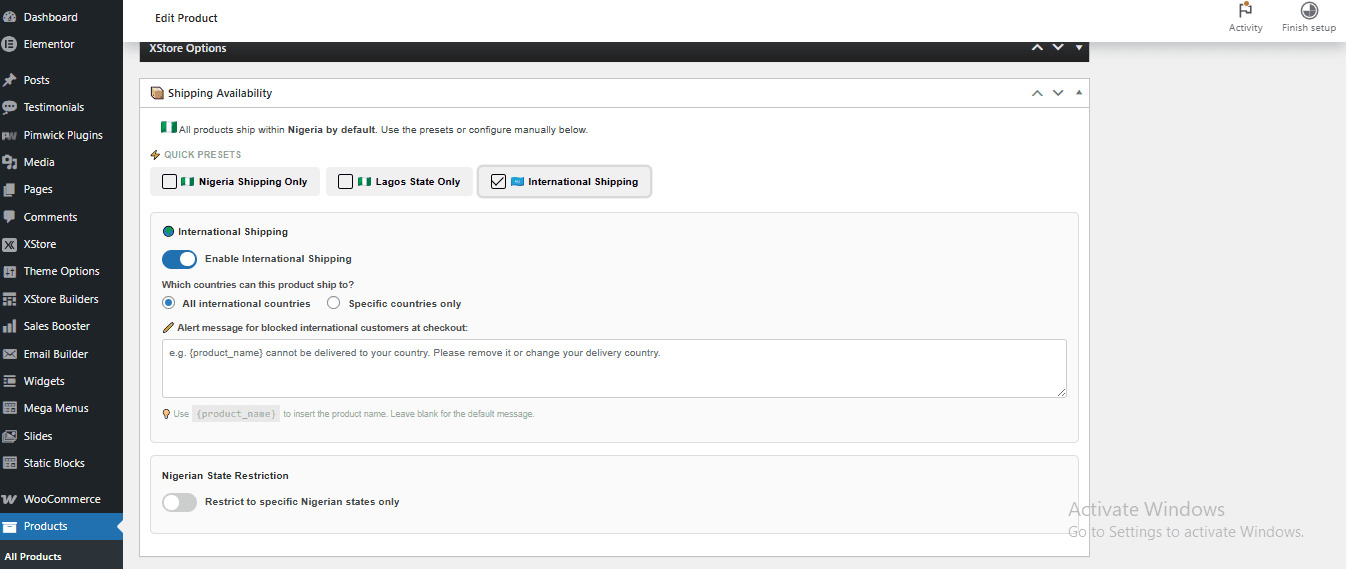Click the alert message text area
1347x569 pixels.
point(614,368)
